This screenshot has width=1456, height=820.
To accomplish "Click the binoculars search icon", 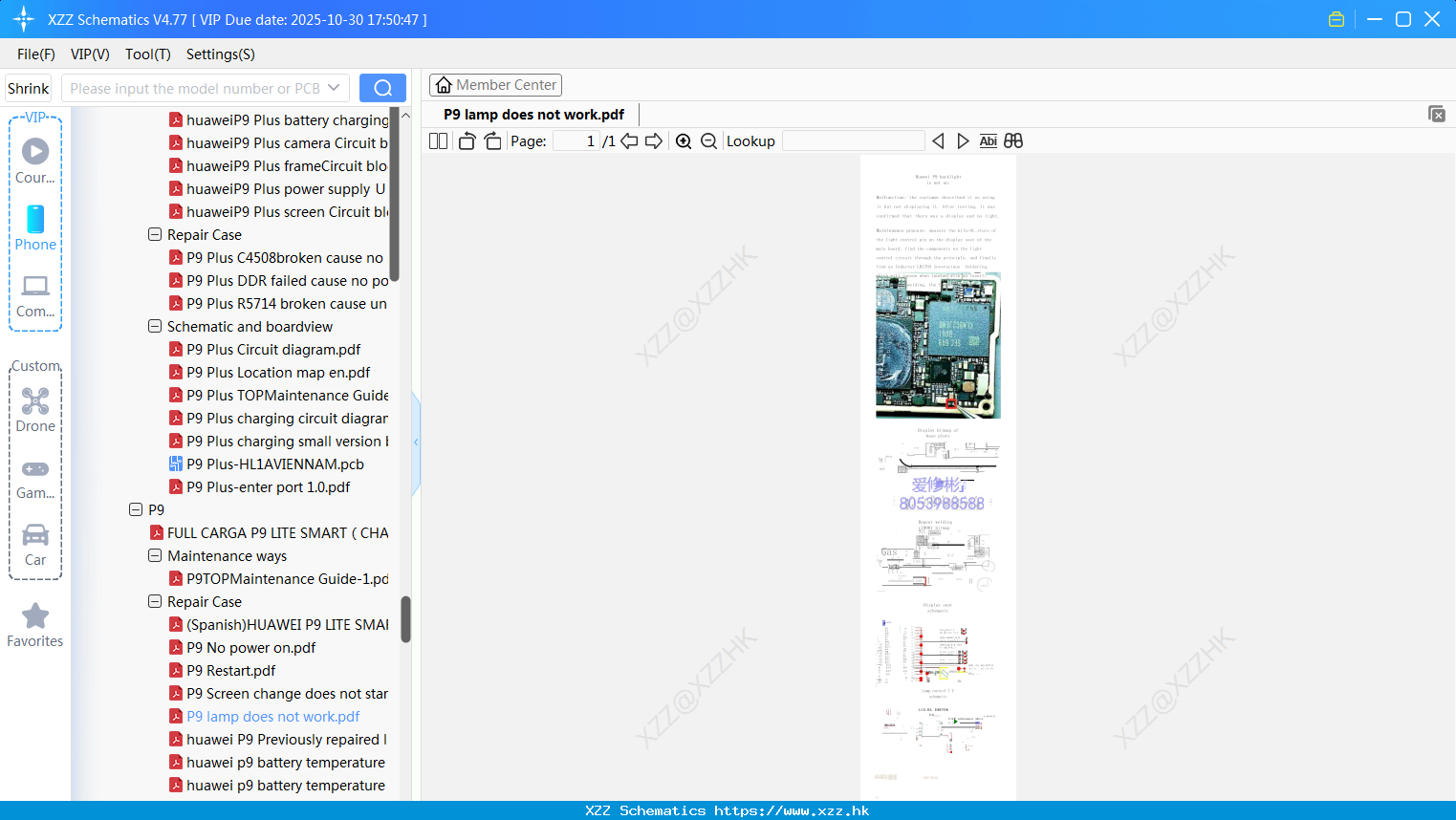I will pos(1013,141).
